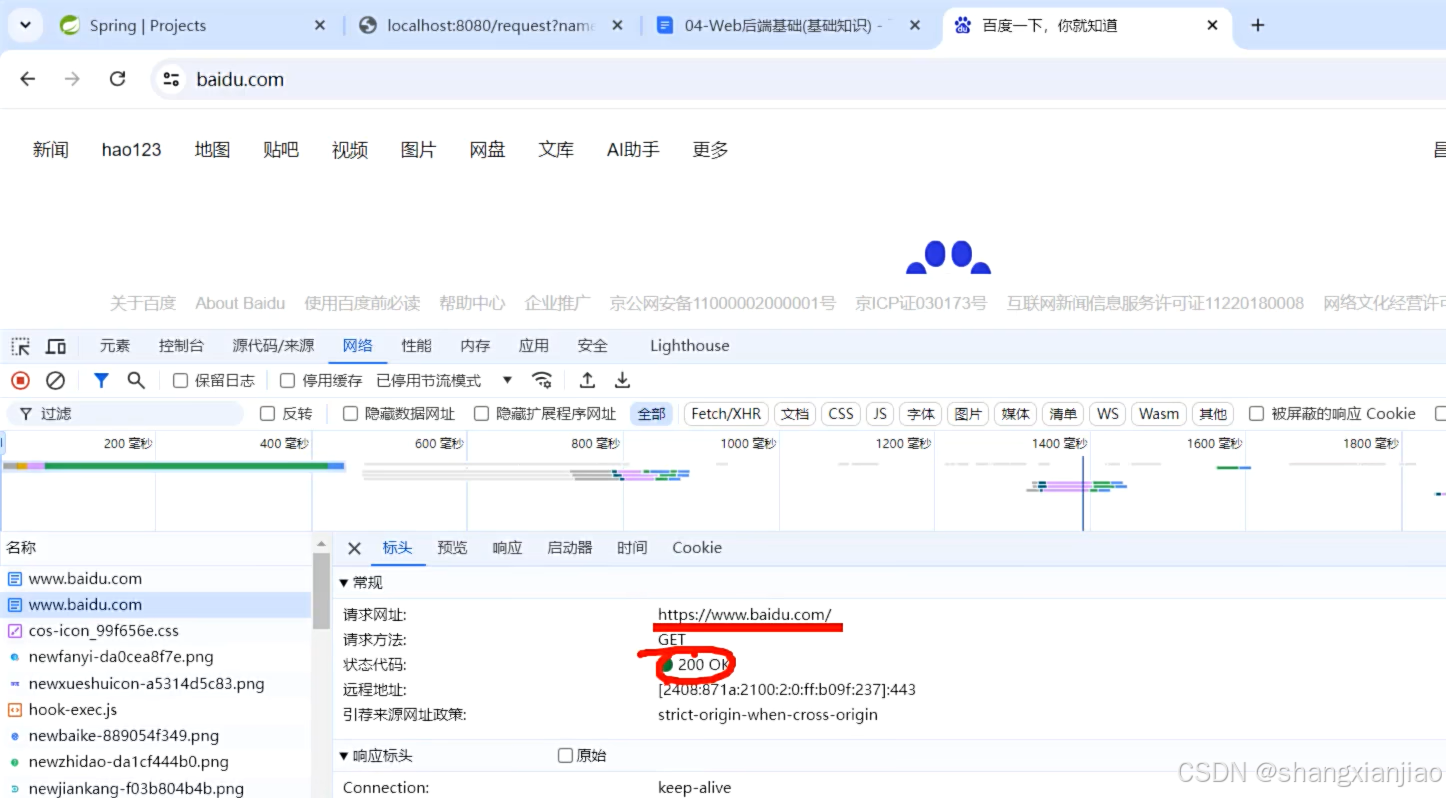Open the 预览 details tab
This screenshot has width=1446, height=798.
click(x=452, y=548)
